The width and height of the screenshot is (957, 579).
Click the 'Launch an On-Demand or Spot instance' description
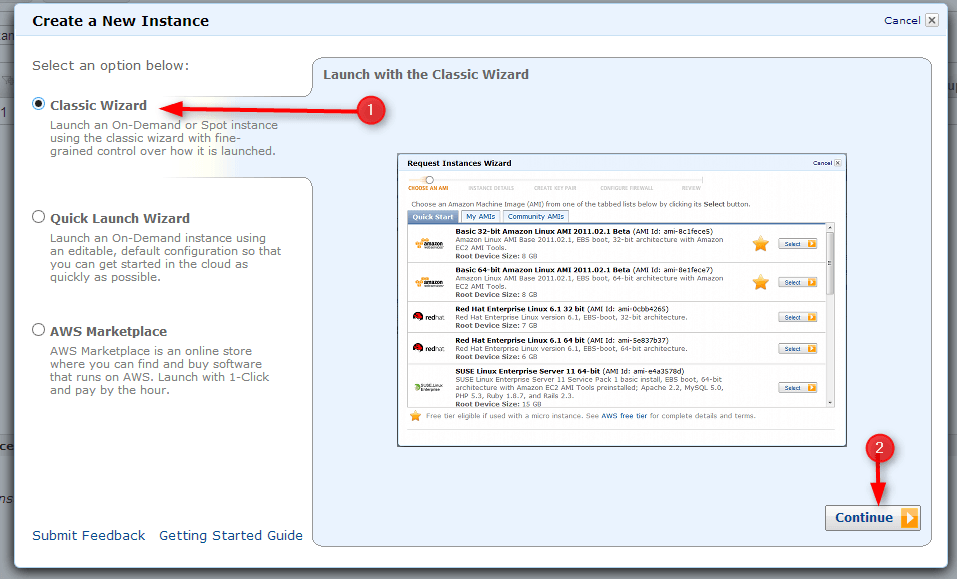tap(164, 138)
